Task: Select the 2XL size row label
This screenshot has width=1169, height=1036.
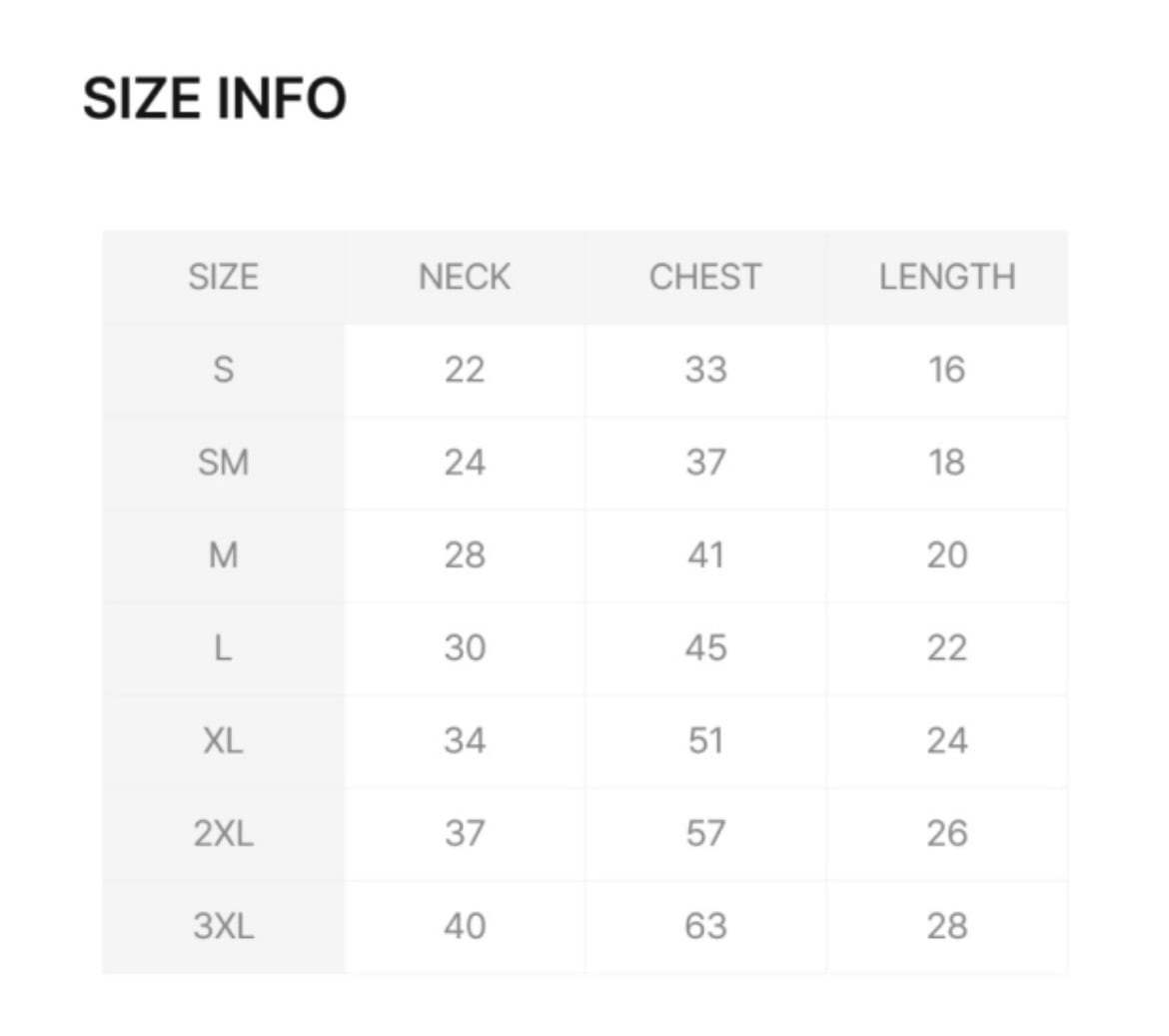Action: coord(223,834)
